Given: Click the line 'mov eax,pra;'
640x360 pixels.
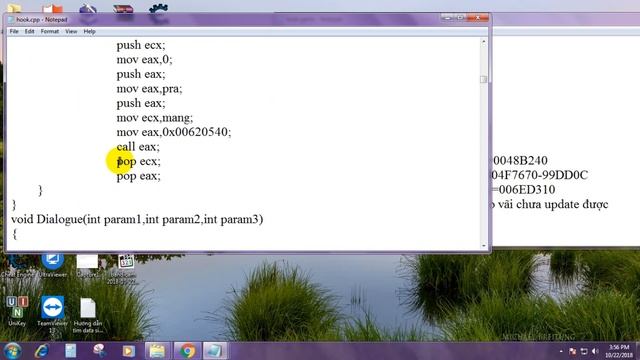Looking at the screenshot, I should tap(149, 89).
